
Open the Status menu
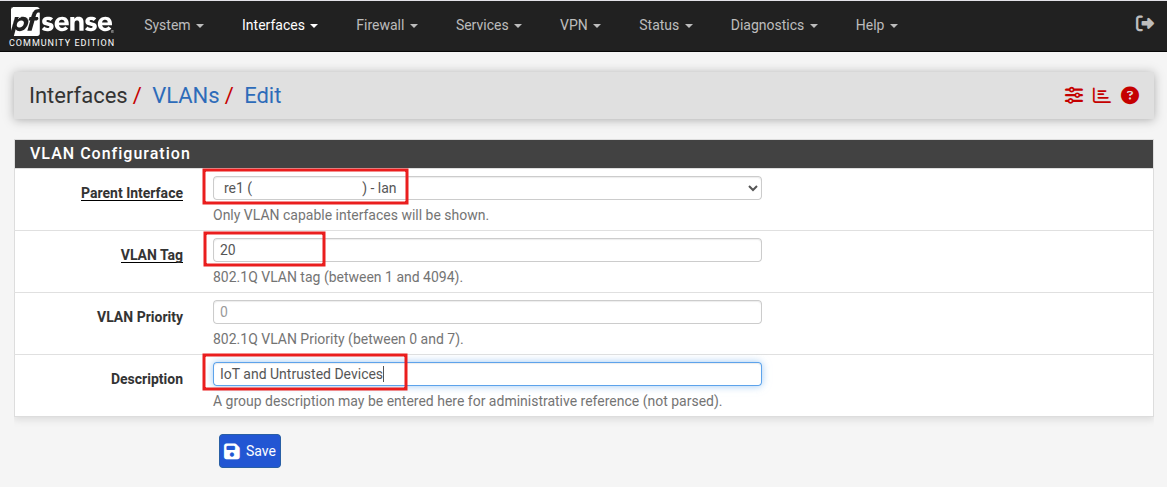click(x=665, y=25)
